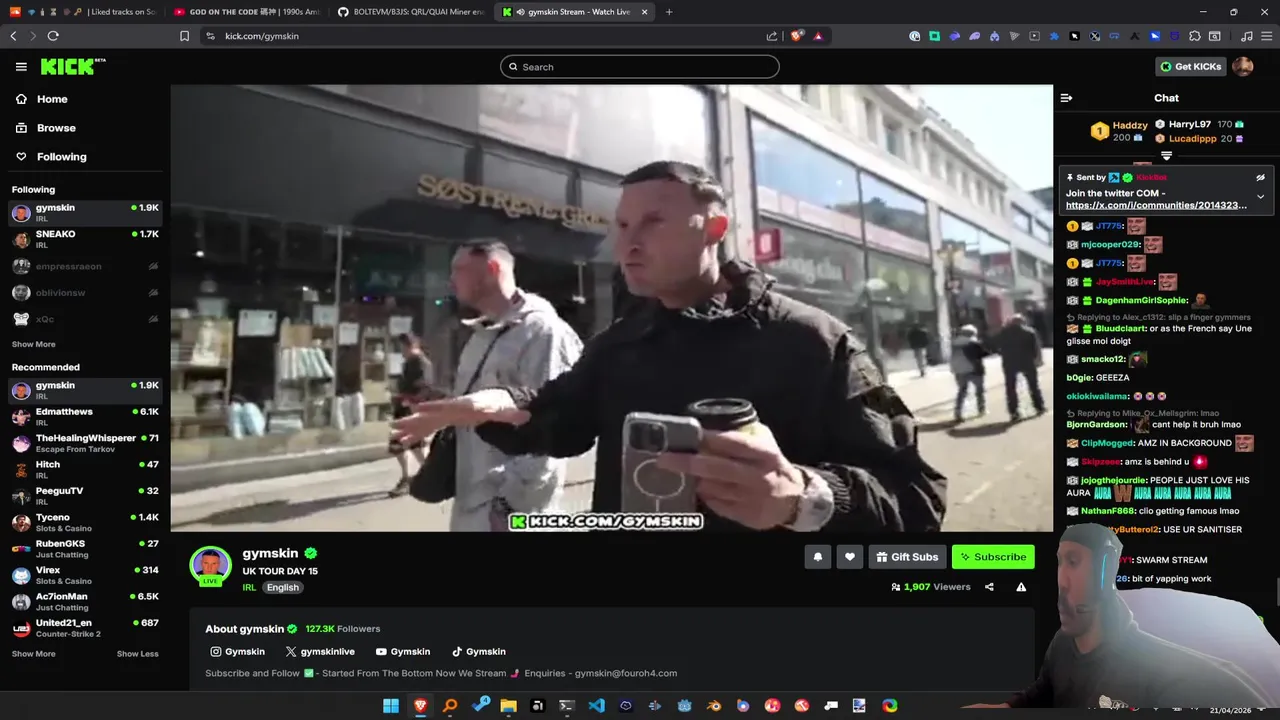Open xQc channel in Following list

tap(85, 320)
